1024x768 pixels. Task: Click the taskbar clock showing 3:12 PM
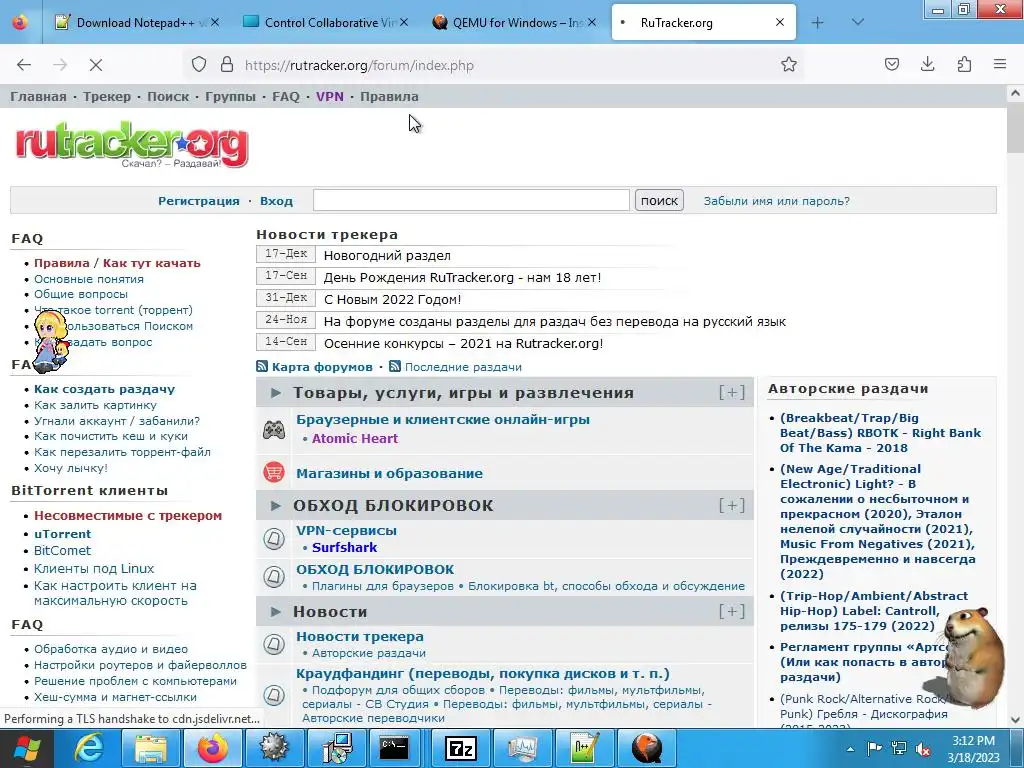973,749
